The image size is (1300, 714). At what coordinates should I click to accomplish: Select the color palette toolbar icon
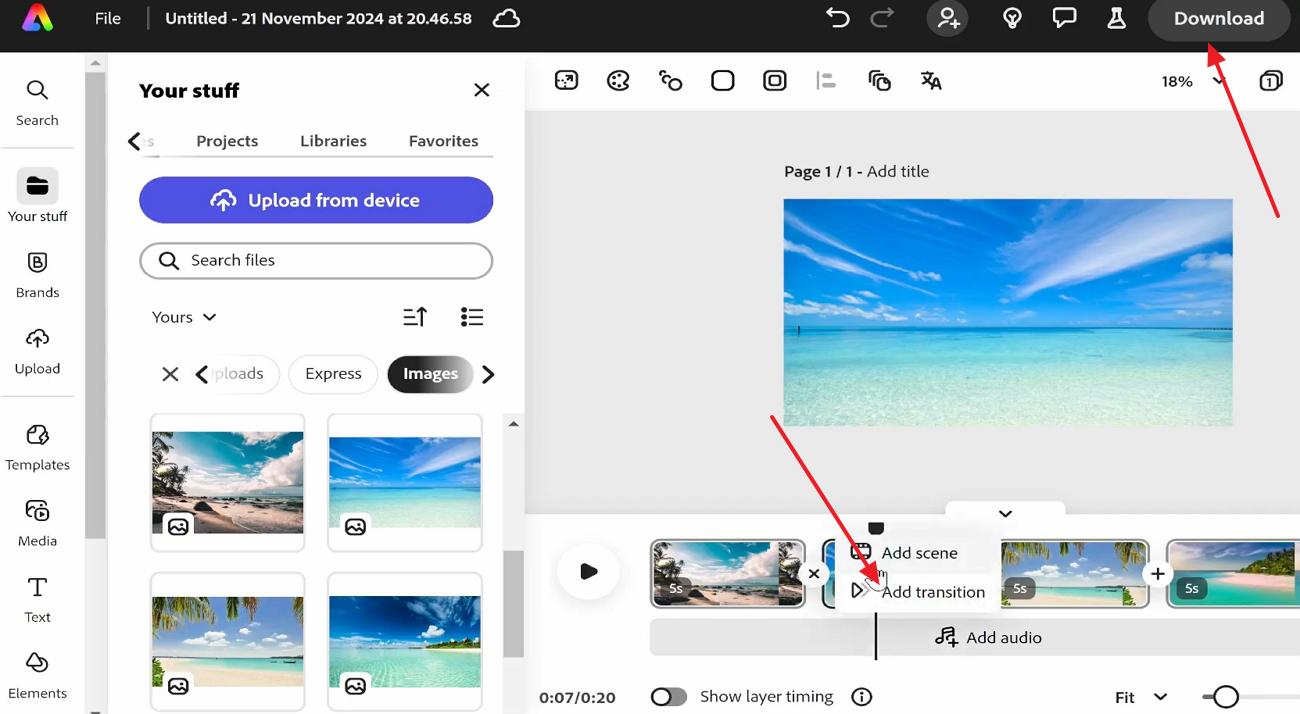pyautogui.click(x=618, y=80)
